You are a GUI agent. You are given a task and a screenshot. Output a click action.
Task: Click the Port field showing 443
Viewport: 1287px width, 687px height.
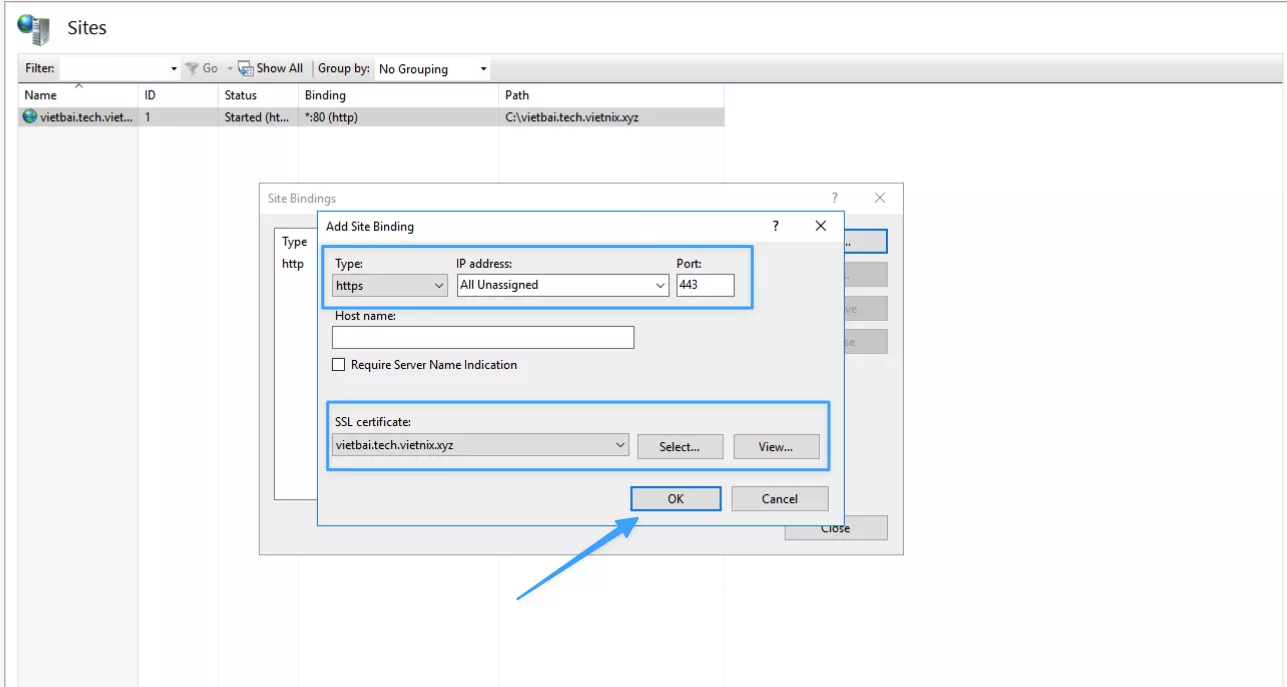[704, 285]
